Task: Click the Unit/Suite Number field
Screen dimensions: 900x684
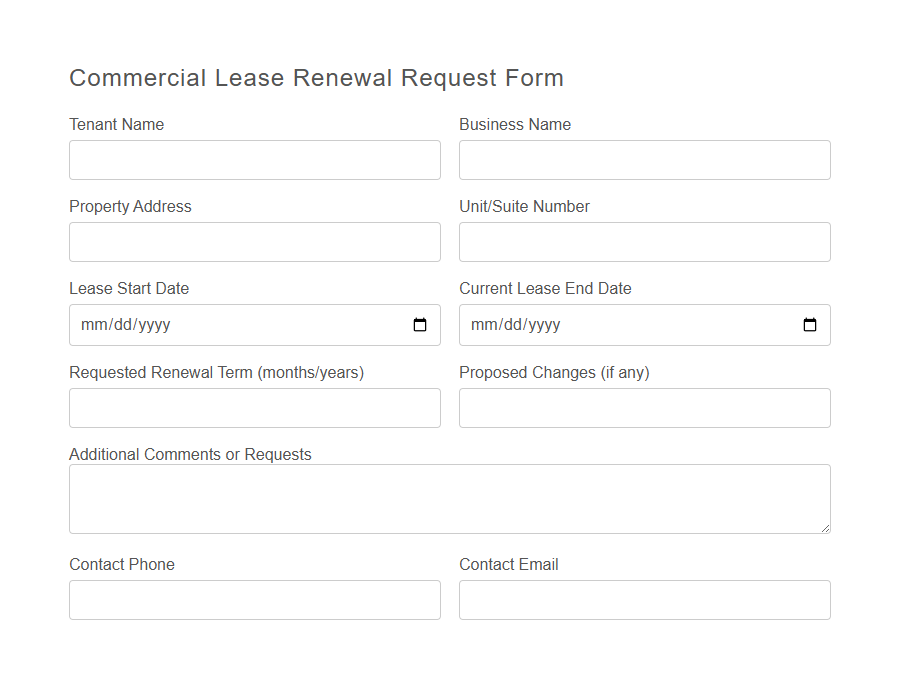Action: (x=644, y=242)
